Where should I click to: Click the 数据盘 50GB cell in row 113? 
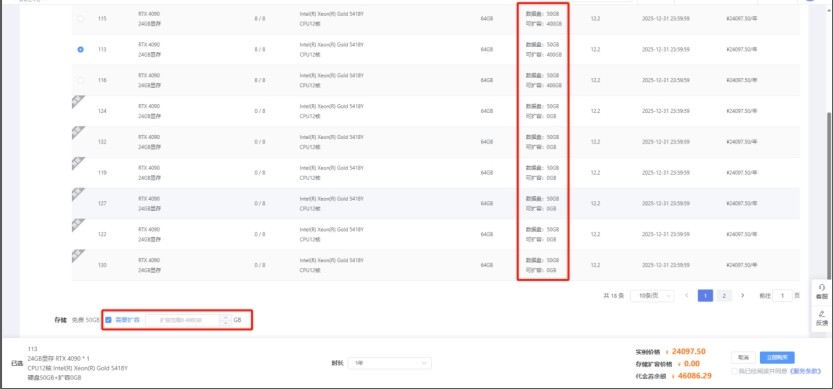pyautogui.click(x=542, y=45)
